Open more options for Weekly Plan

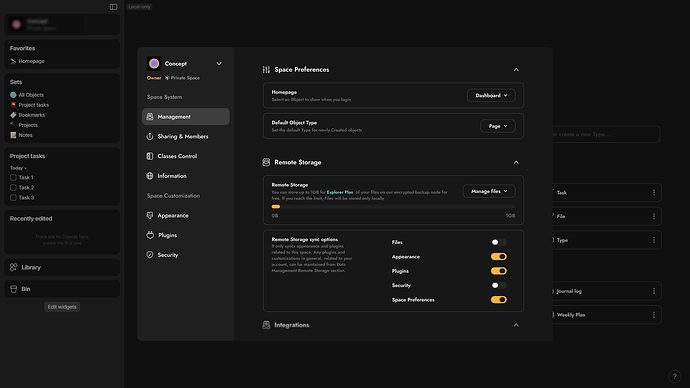click(654, 315)
